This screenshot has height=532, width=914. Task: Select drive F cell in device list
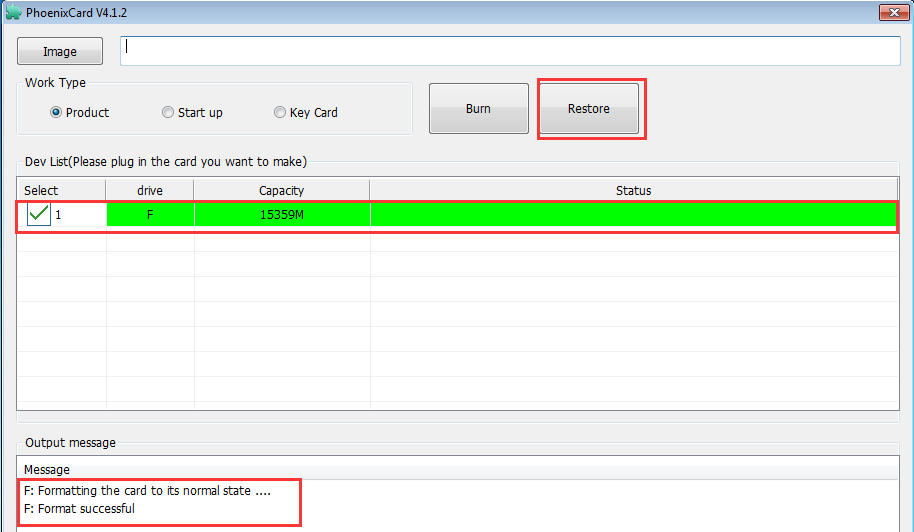coord(150,214)
